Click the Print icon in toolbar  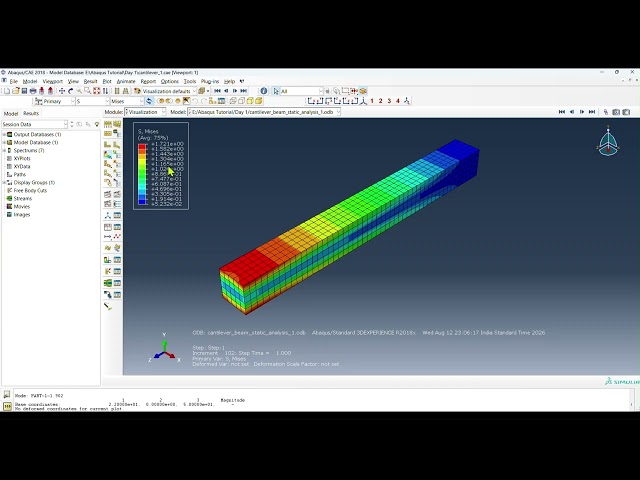33,91
